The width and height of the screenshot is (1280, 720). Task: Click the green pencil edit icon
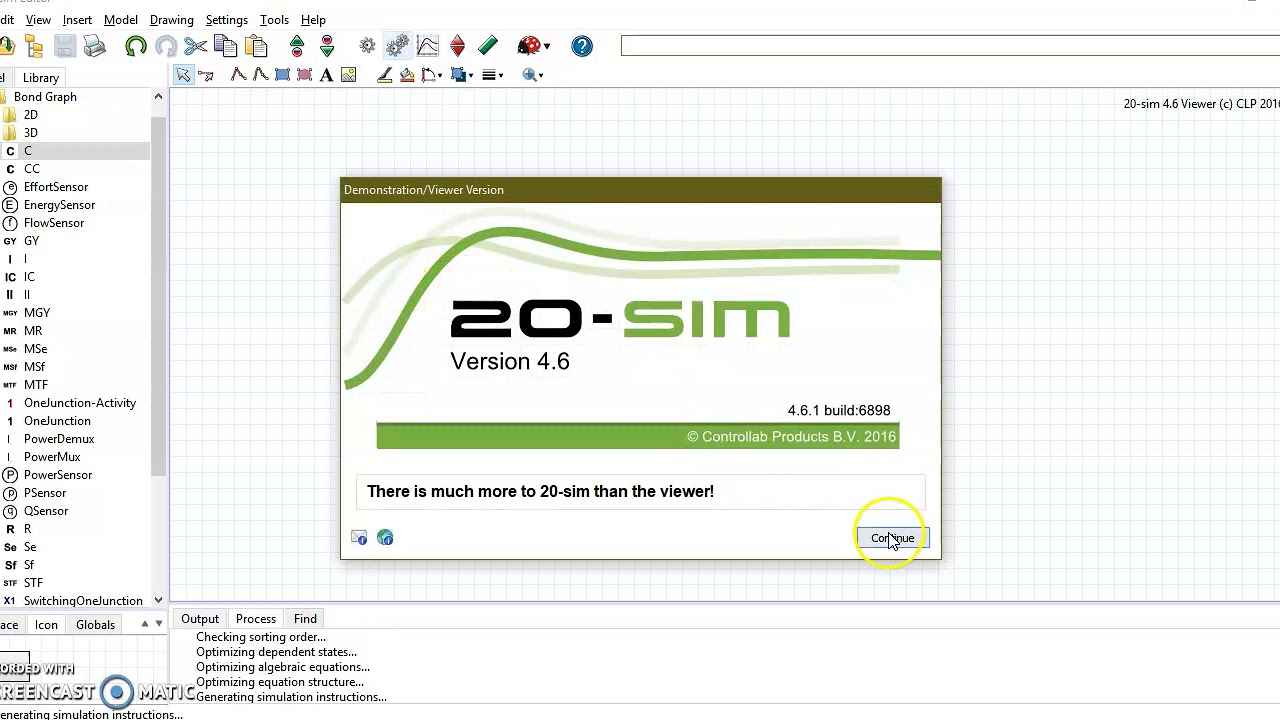pos(487,46)
